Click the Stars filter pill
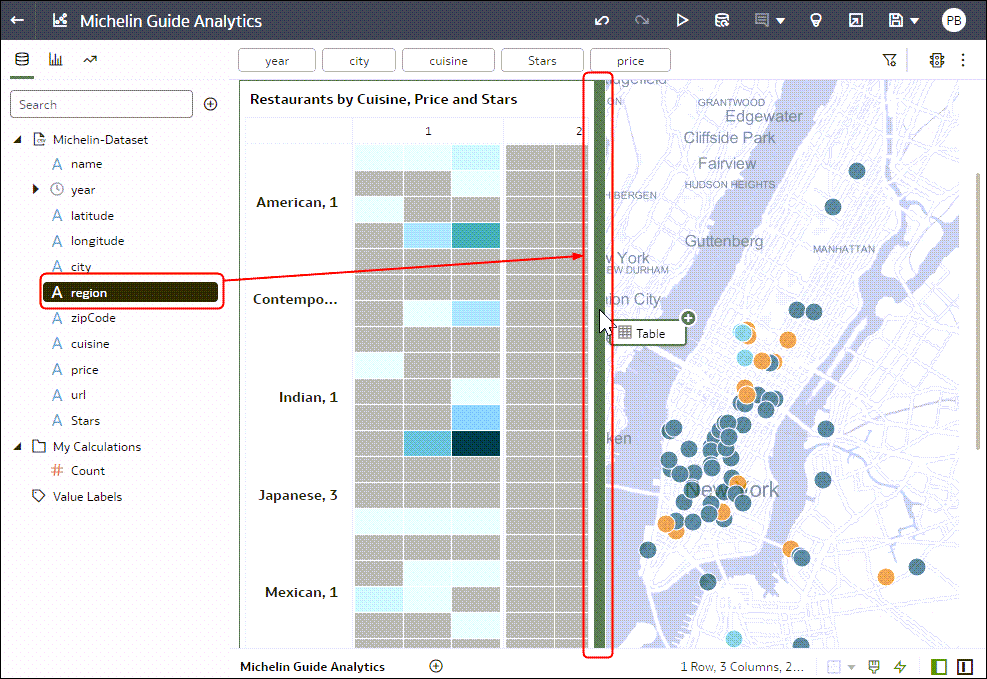 [x=542, y=60]
